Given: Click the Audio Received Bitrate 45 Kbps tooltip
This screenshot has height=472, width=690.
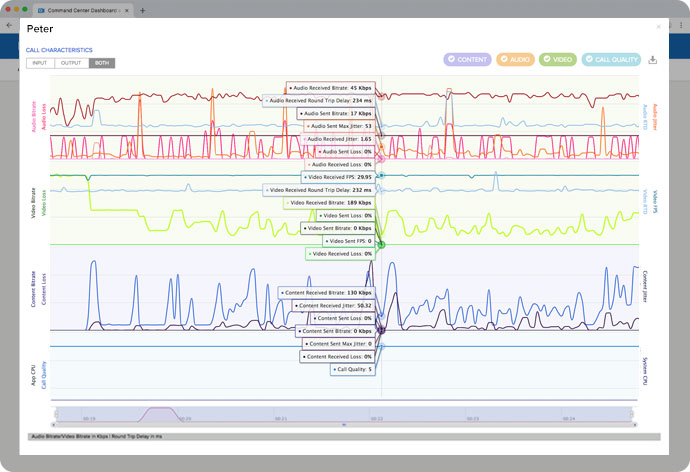Looking at the screenshot, I should point(330,88).
